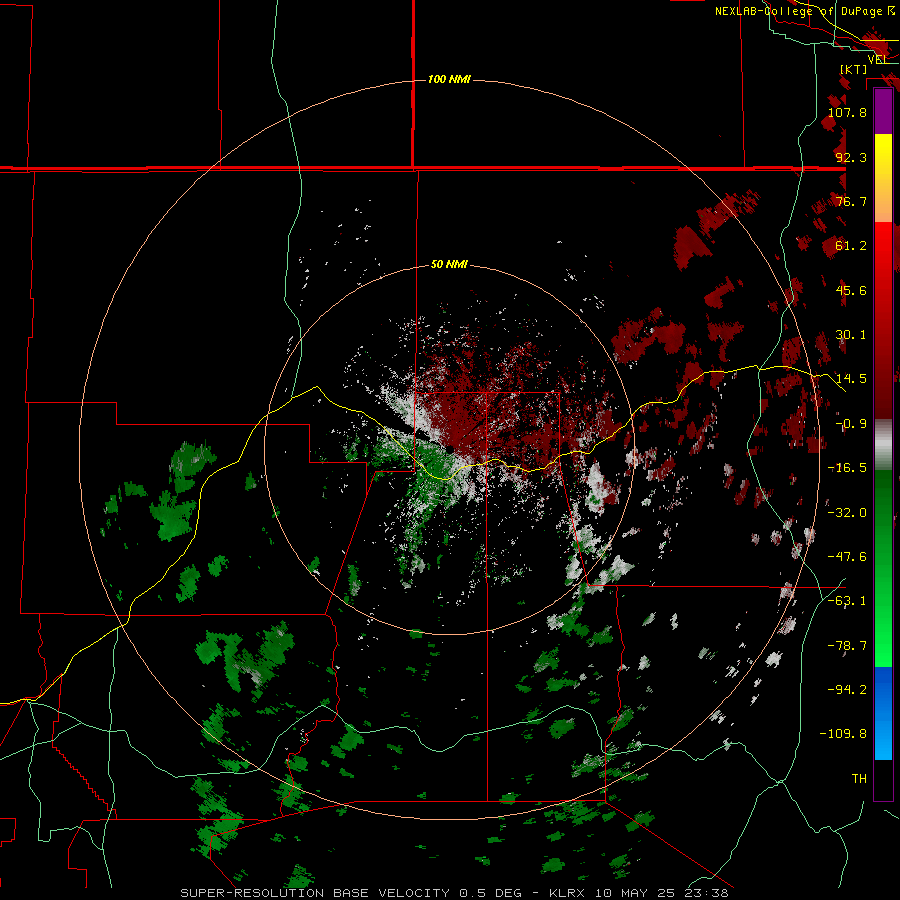Click the 50 NMI range ring label
The image size is (900, 900).
[x=449, y=265]
